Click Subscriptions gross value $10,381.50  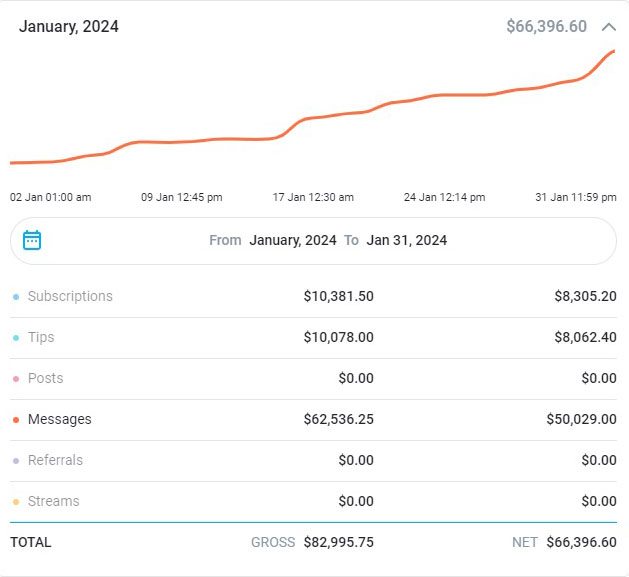[x=339, y=296]
